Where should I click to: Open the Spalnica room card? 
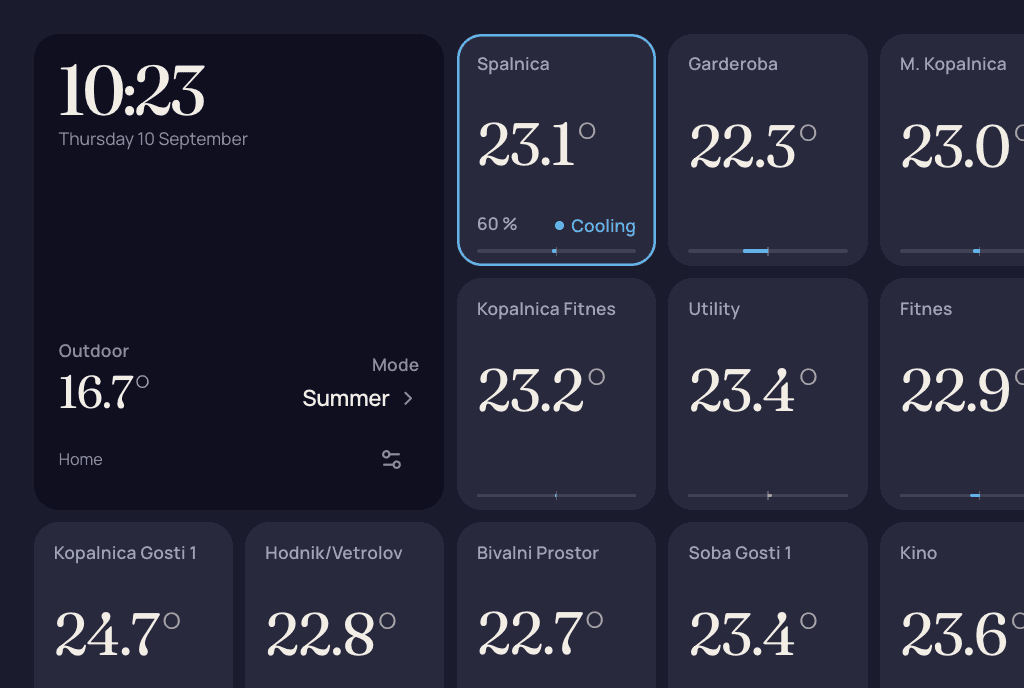coord(556,150)
